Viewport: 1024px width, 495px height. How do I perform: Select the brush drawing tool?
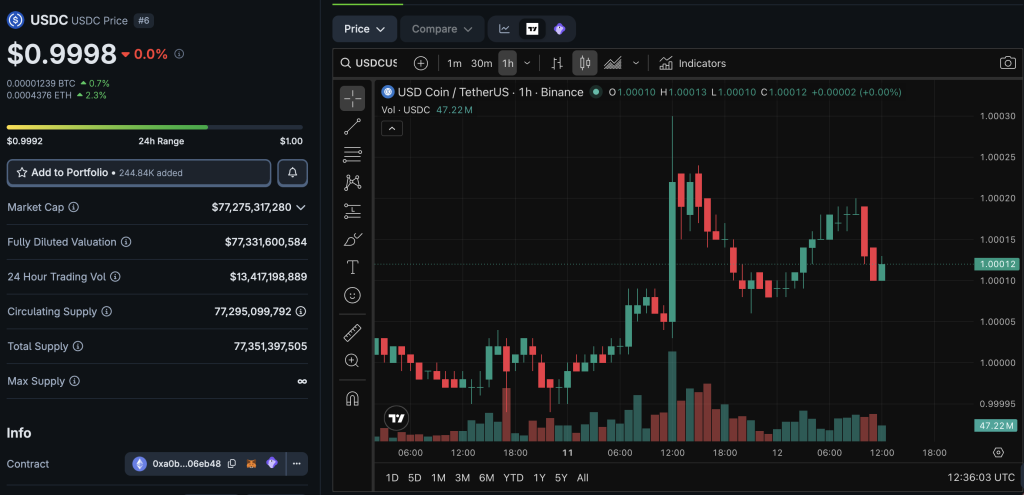352,239
